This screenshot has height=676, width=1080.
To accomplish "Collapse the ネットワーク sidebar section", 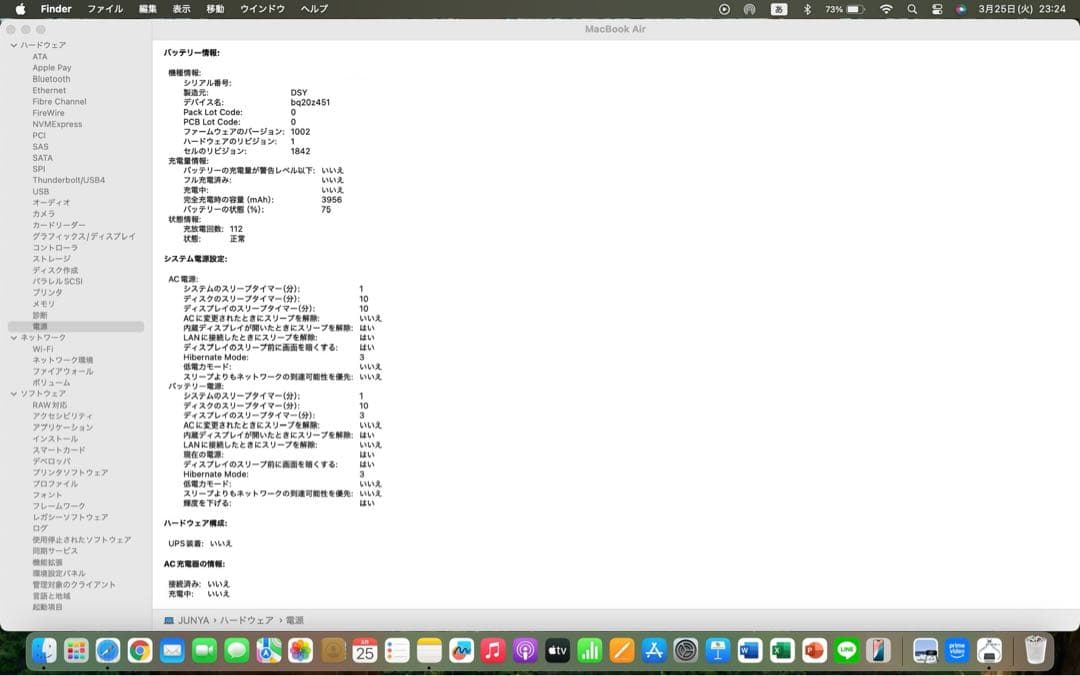I will coord(15,338).
